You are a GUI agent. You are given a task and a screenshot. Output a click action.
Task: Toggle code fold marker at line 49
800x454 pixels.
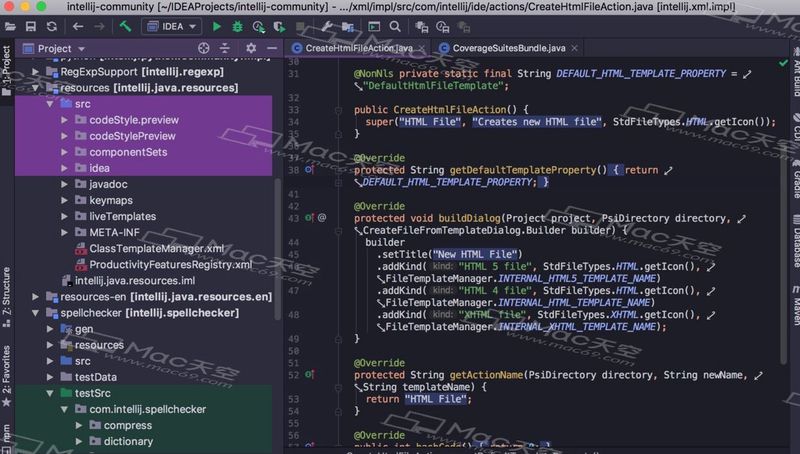[x=338, y=339]
